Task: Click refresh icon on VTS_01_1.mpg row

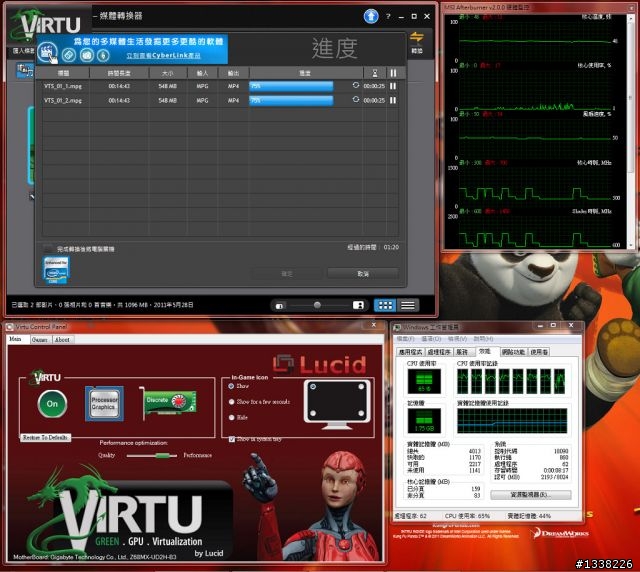Action: point(356,85)
